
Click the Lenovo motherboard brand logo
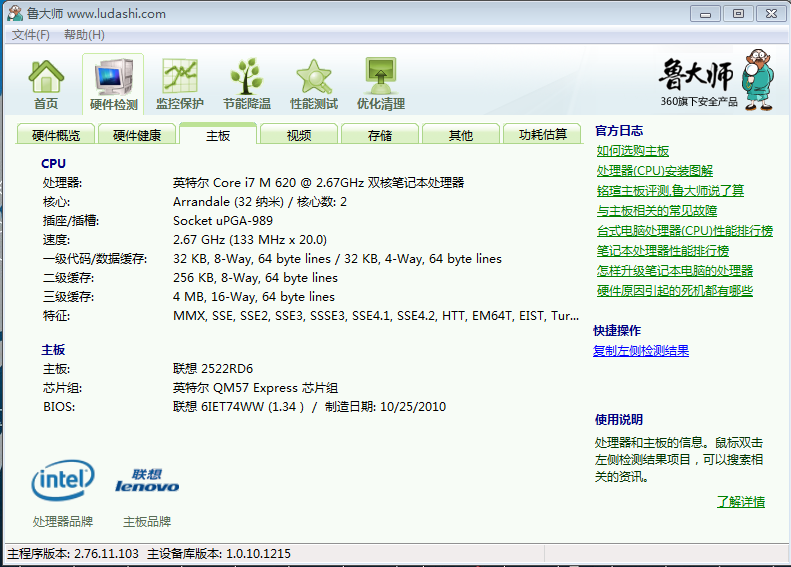[x=147, y=481]
